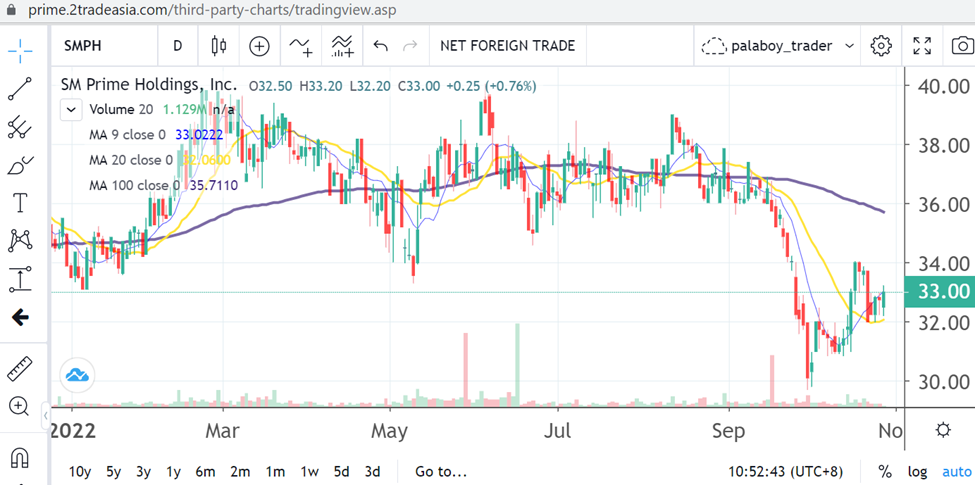Select the MA 20 close indicator legend

click(x=131, y=160)
